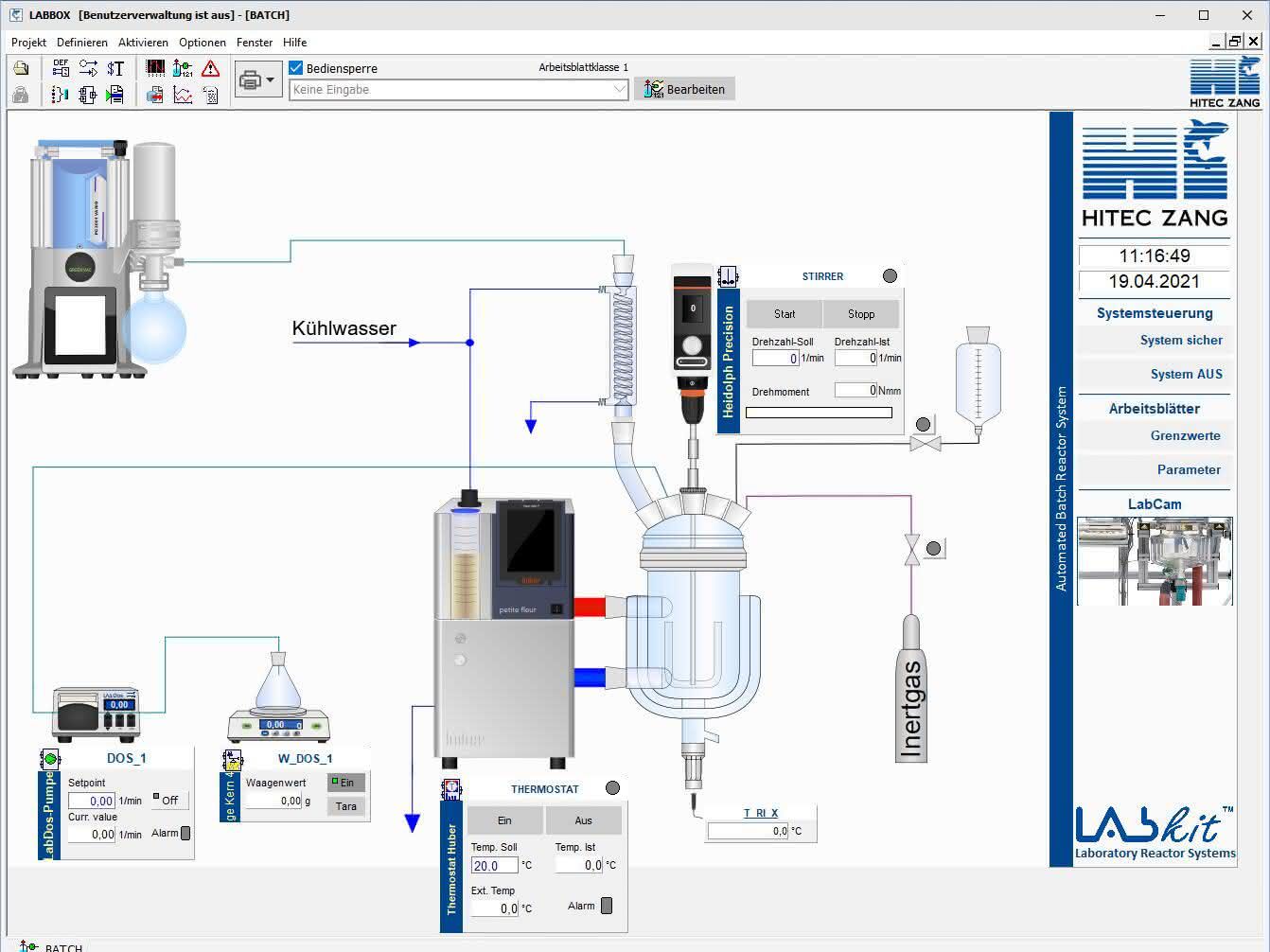1270x952 pixels.
Task: Click the LABBOX title bar app icon
Action: click(15, 15)
